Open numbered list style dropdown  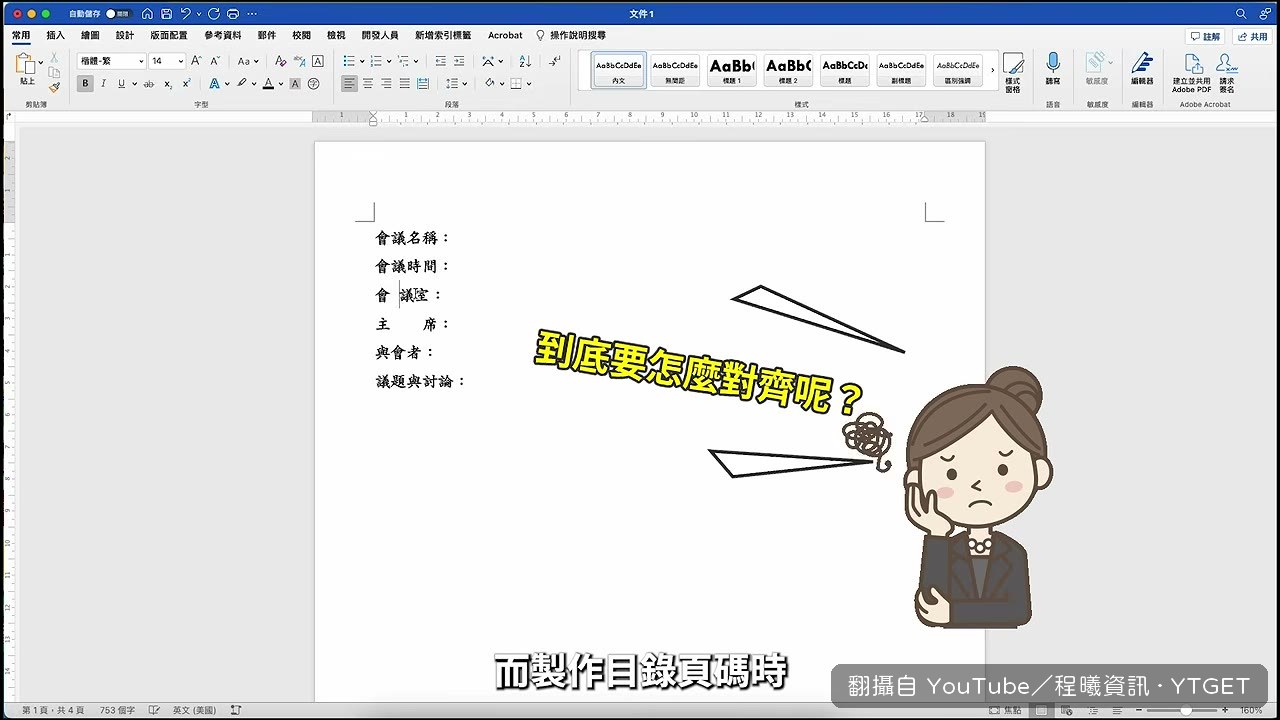click(x=388, y=61)
